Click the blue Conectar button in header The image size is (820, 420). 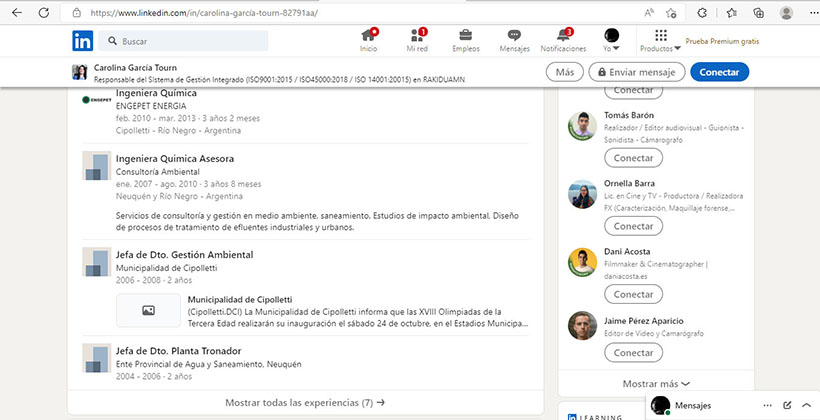pos(719,72)
